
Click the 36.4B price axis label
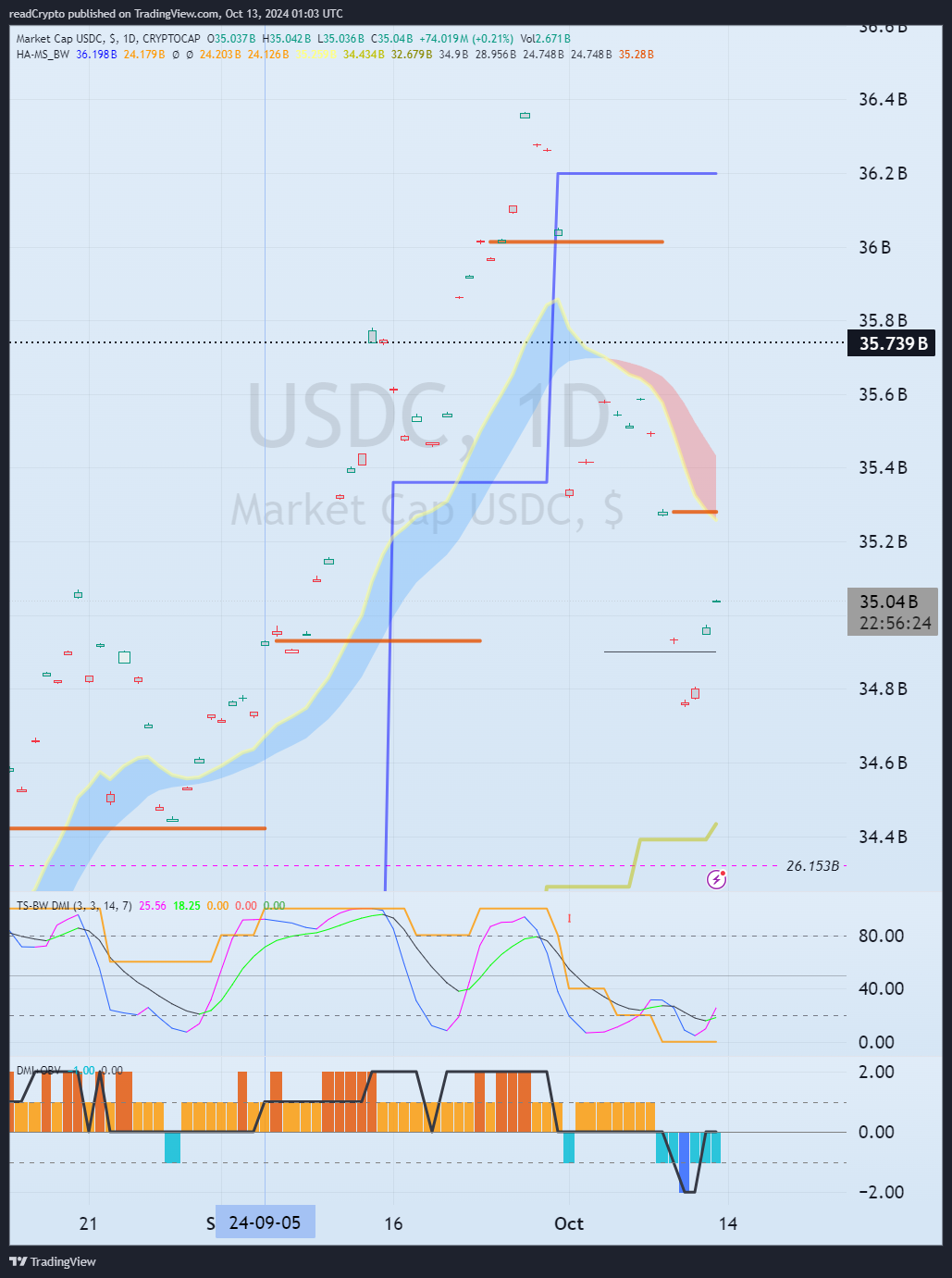click(x=883, y=100)
